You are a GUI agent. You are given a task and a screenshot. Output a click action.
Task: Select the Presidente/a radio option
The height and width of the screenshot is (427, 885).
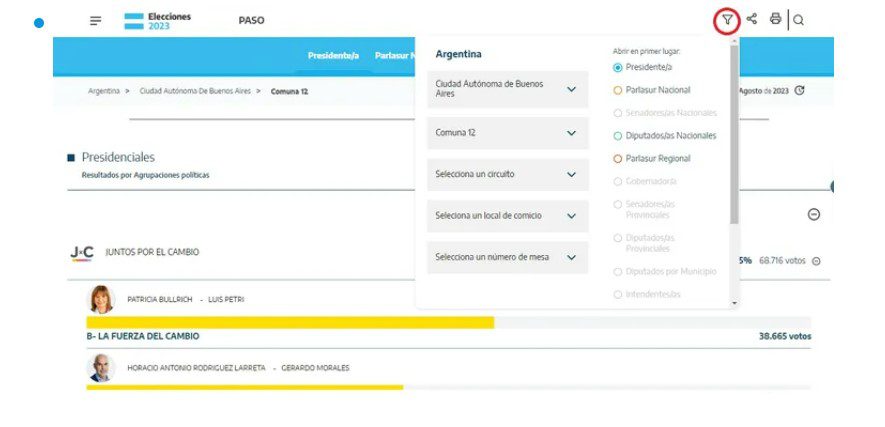tap(618, 67)
